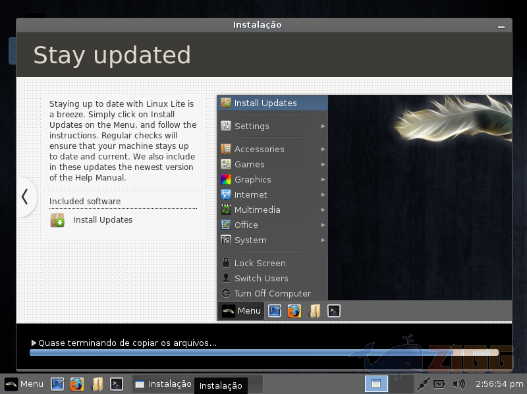527x394 pixels.
Task: Open Office category in the slideshow menu
Action: 273,225
